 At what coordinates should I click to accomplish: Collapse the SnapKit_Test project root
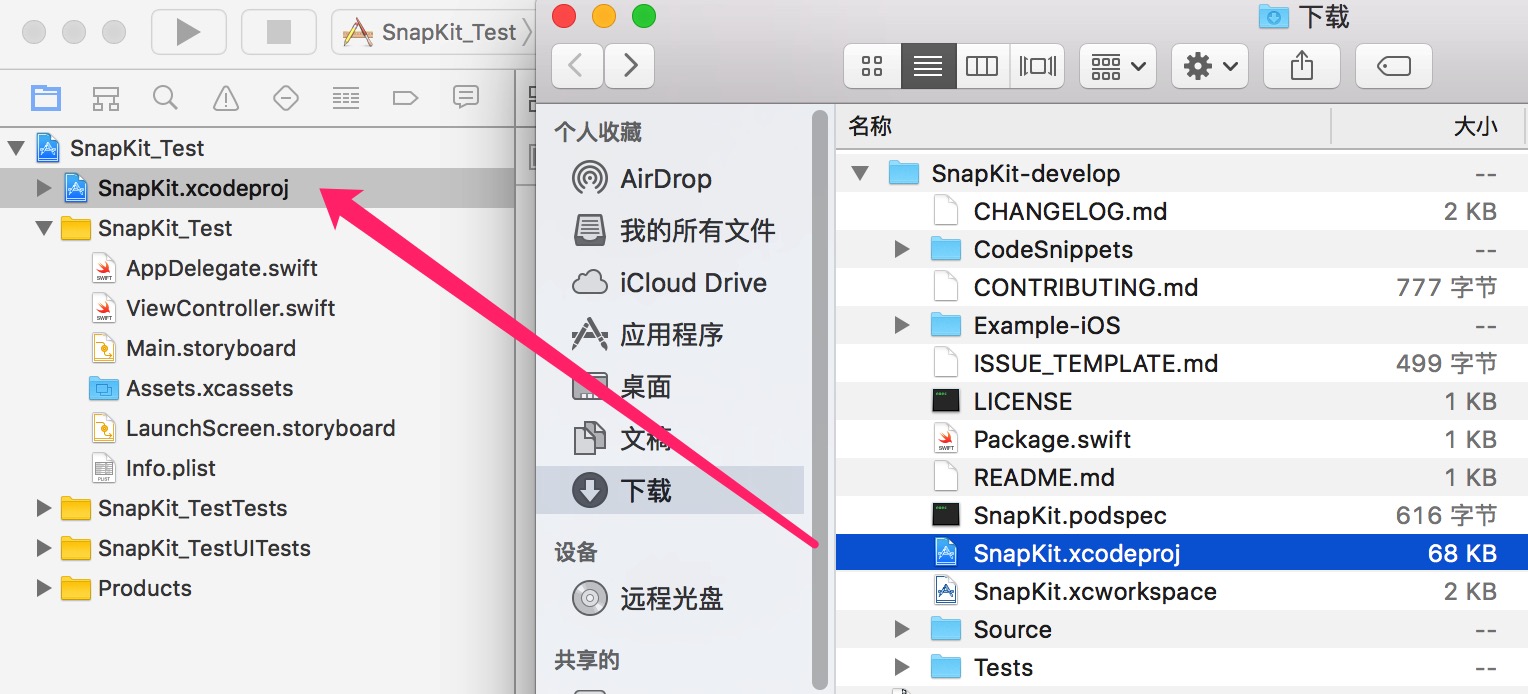coord(15,148)
